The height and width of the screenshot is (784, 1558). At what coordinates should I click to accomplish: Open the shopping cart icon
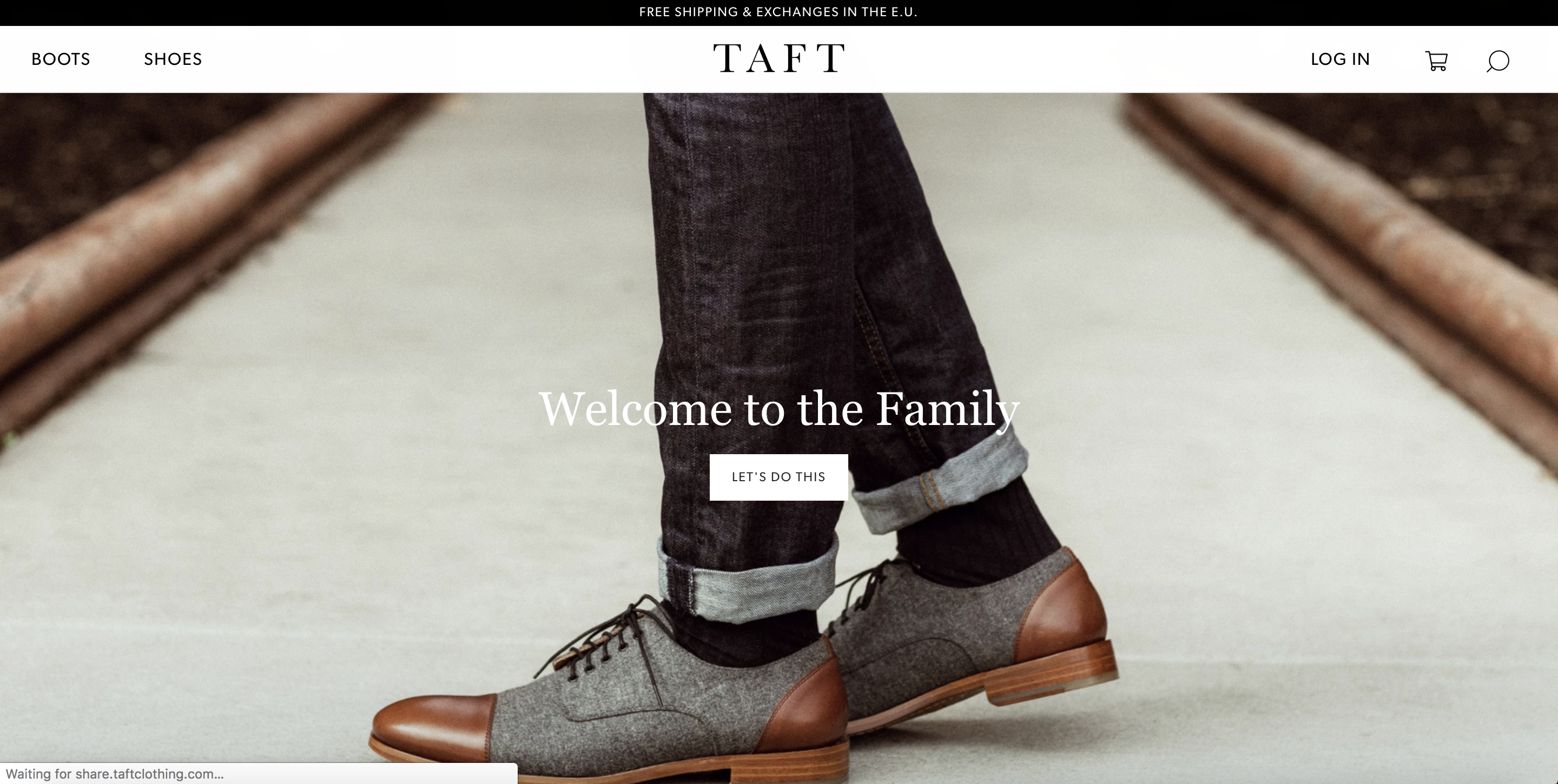point(1436,61)
